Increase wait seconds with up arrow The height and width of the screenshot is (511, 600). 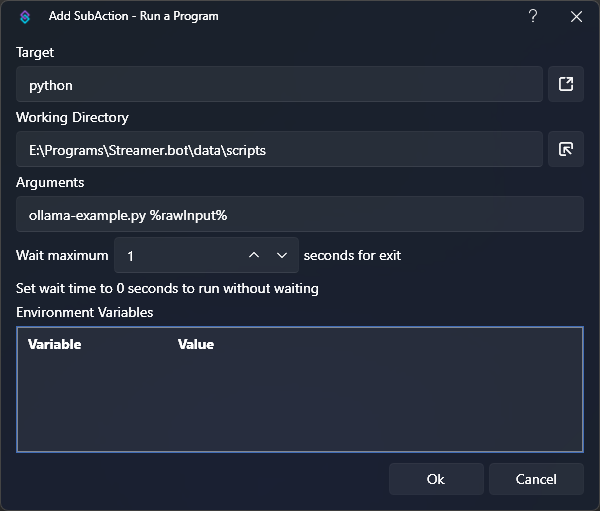(x=254, y=256)
